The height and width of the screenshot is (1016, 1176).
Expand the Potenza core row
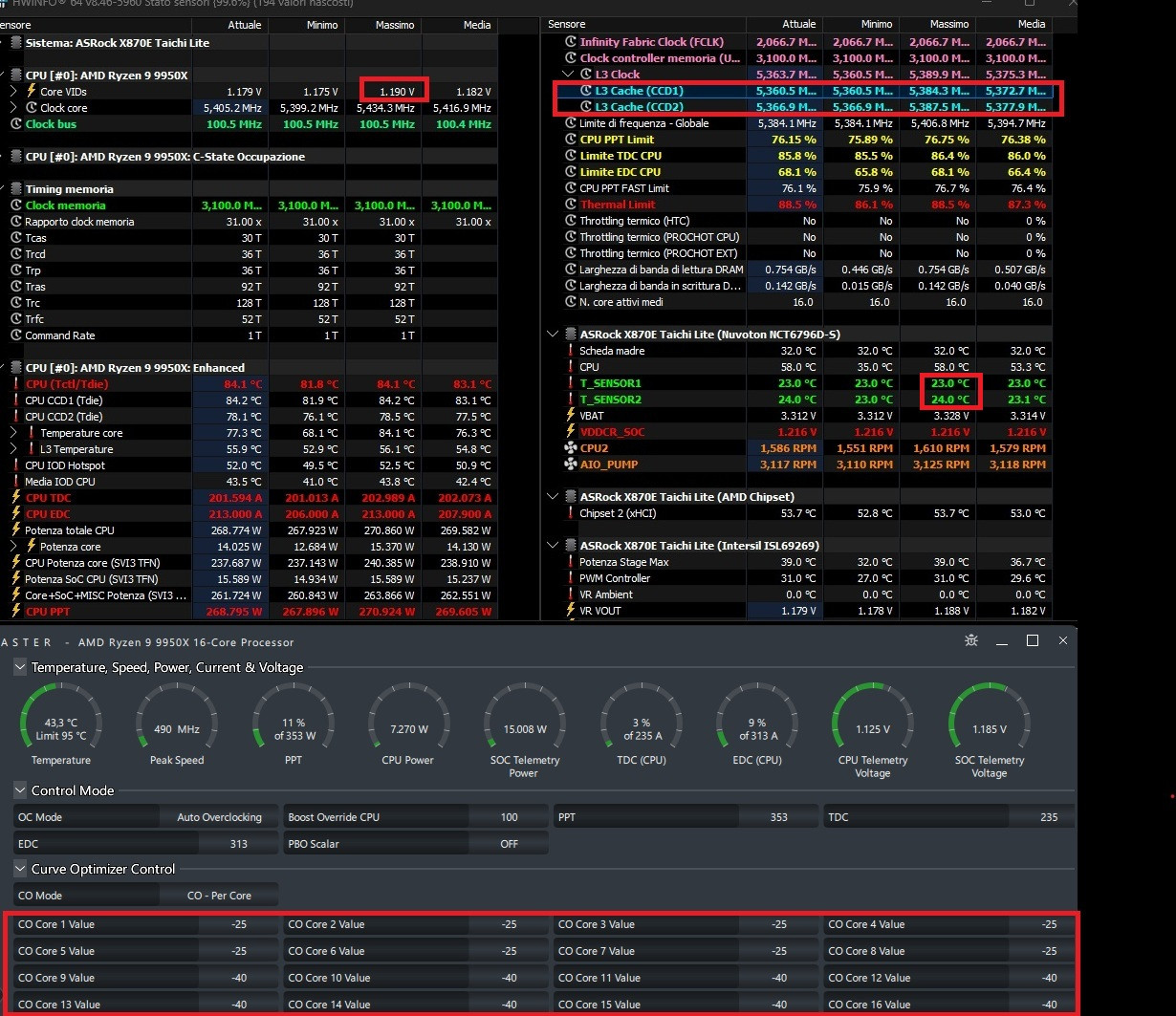[13, 547]
